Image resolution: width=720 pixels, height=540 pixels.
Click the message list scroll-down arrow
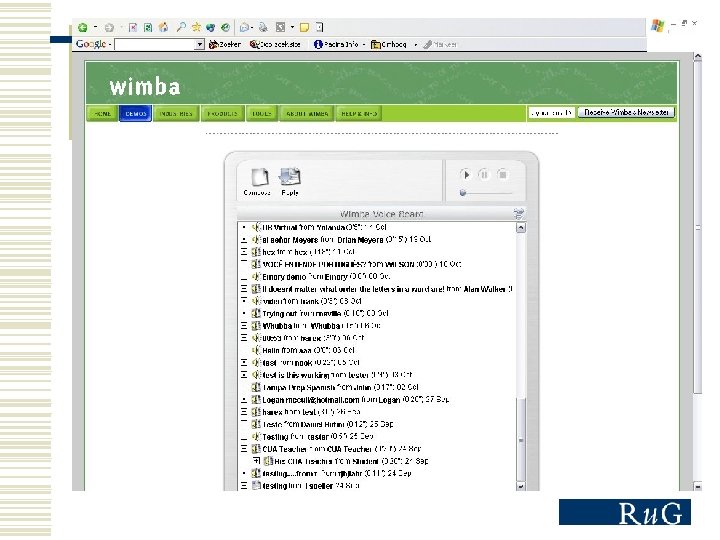[521, 486]
